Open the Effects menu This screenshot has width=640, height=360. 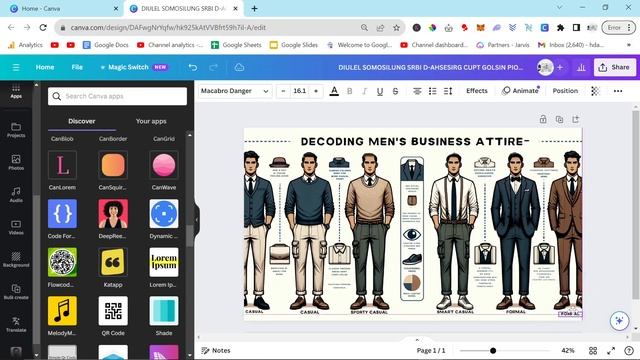[x=477, y=91]
